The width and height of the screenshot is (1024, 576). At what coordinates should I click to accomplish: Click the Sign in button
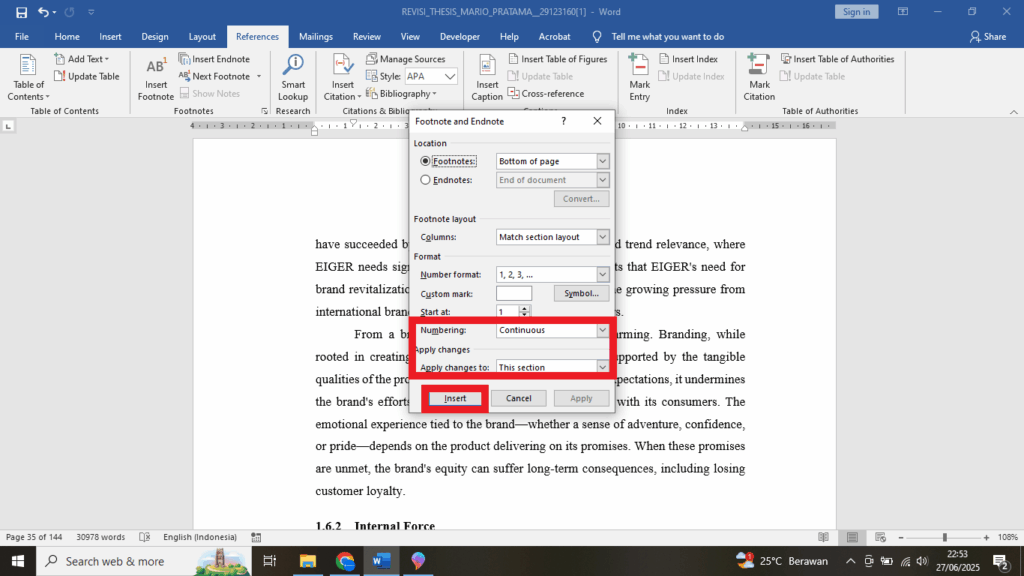point(856,12)
